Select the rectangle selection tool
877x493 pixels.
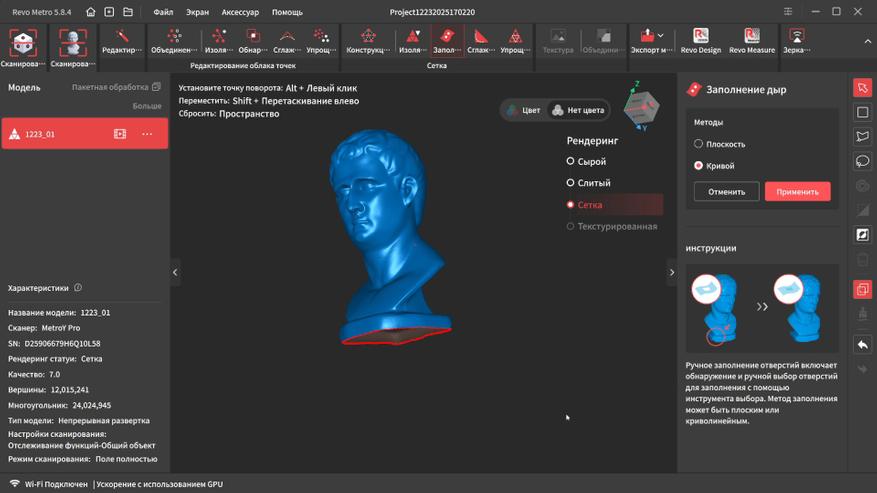(x=862, y=112)
